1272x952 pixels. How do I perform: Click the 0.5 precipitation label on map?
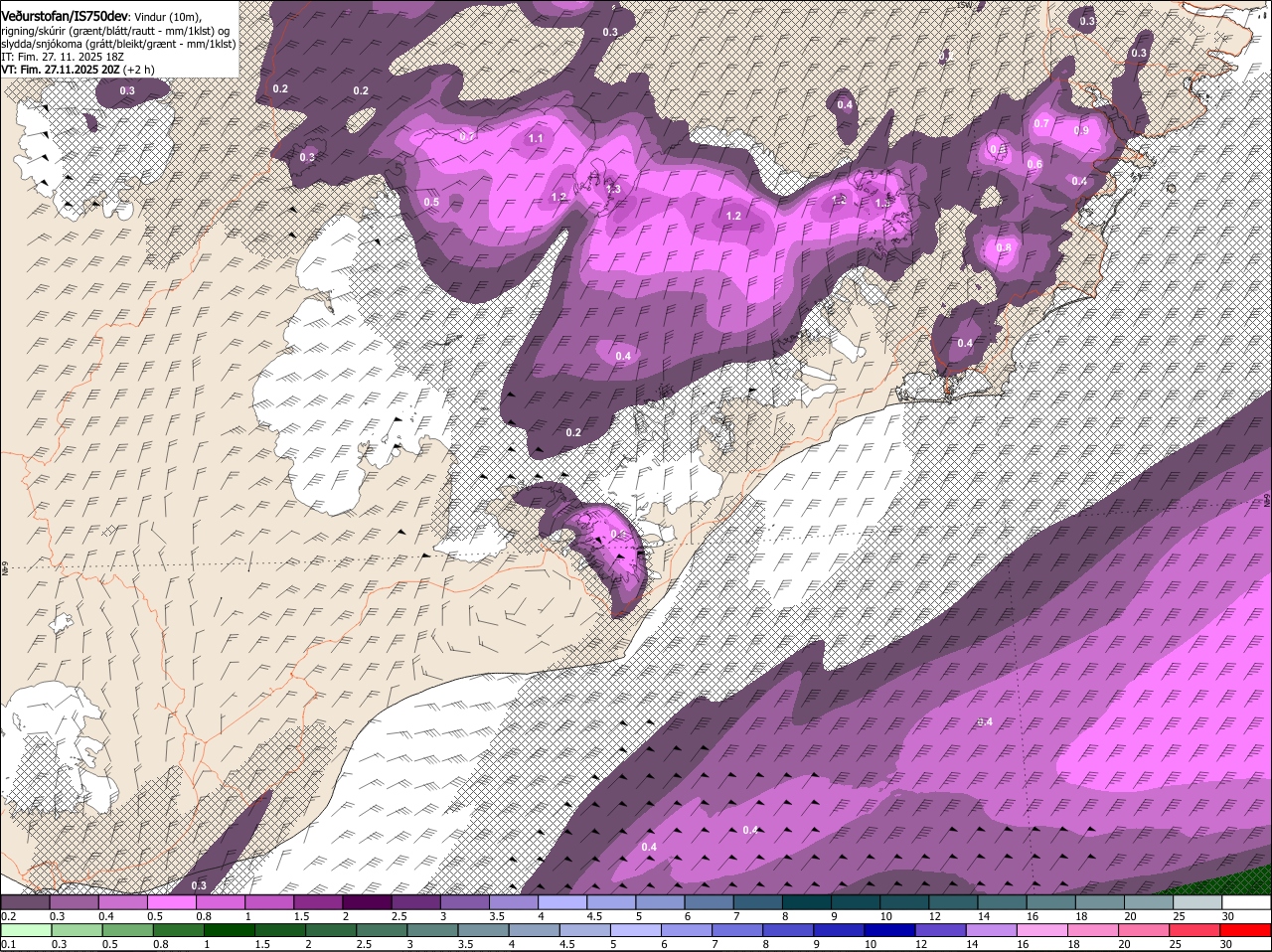(x=431, y=202)
